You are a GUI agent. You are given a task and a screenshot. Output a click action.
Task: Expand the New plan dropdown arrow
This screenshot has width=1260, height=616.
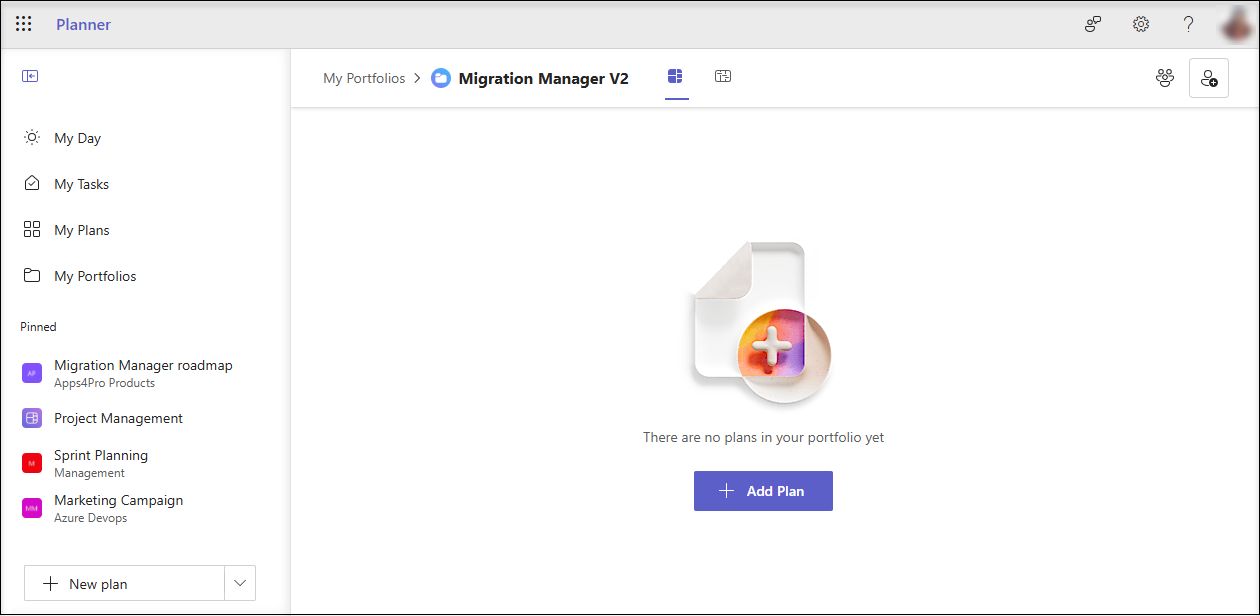(240, 583)
